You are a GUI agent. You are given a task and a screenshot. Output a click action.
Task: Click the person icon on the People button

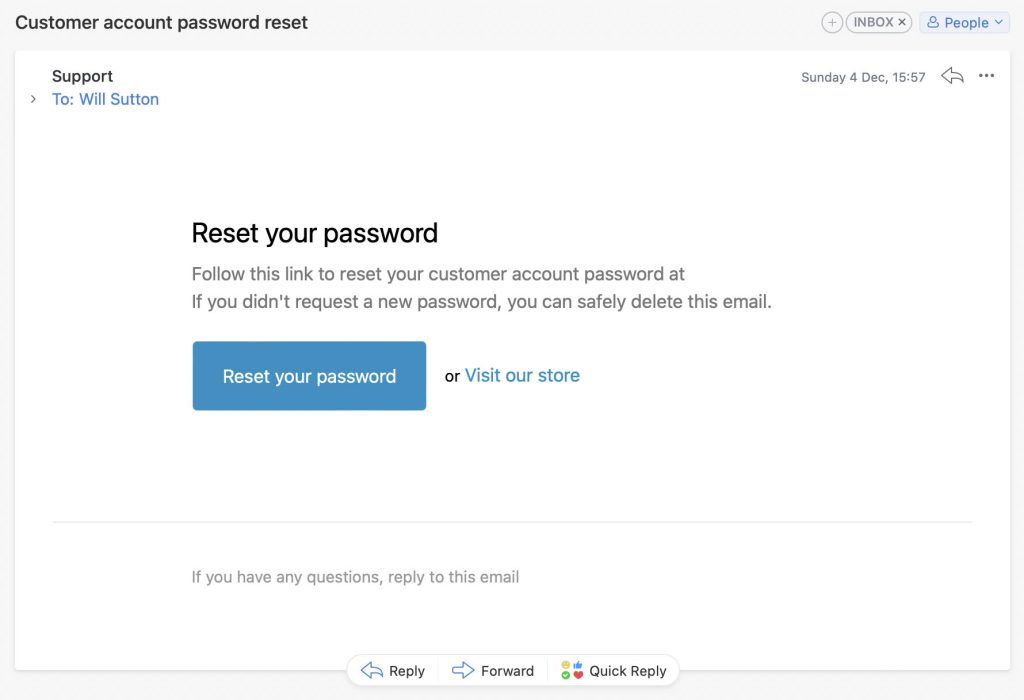pyautogui.click(x=933, y=22)
